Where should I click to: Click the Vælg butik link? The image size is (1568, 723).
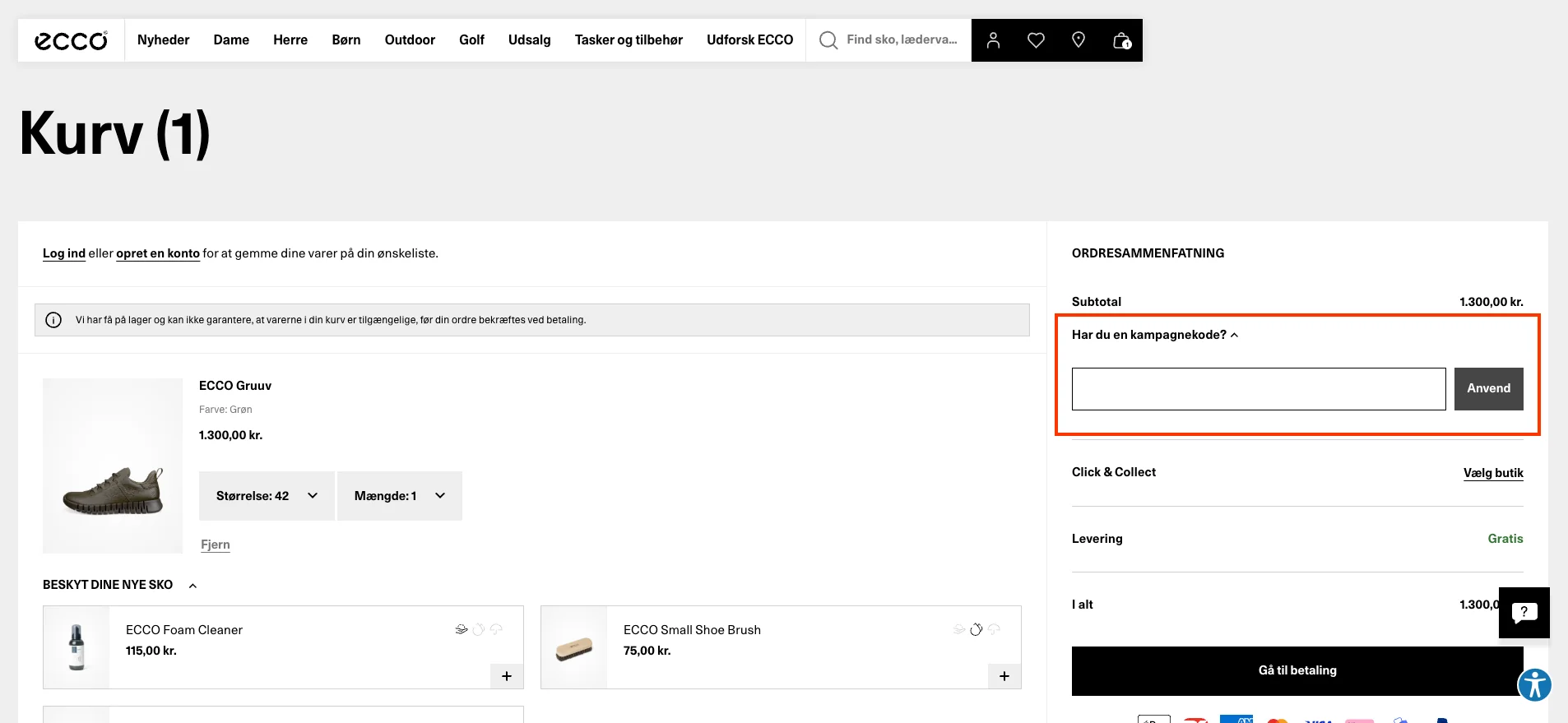click(x=1493, y=473)
